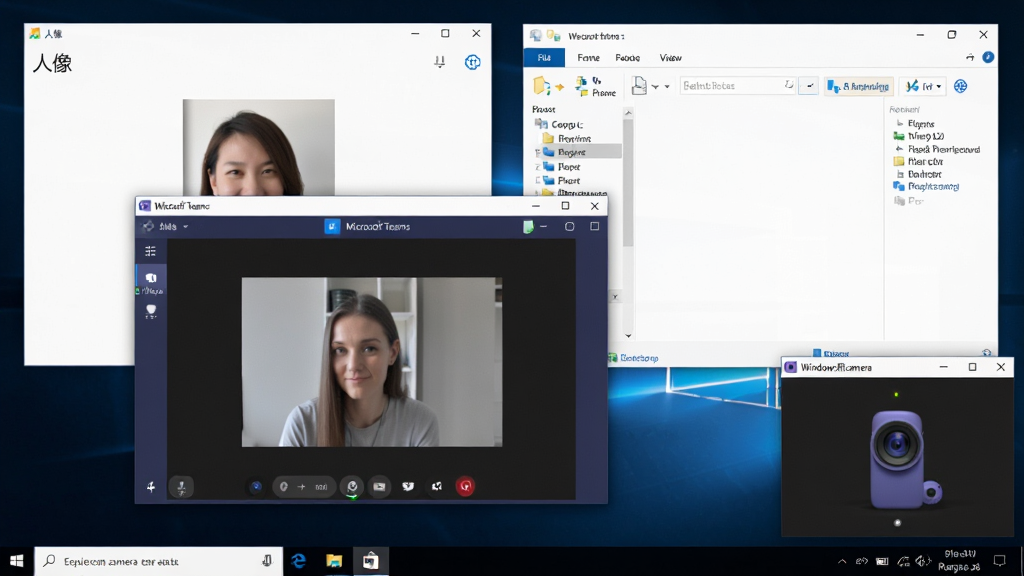Image resolution: width=1024 pixels, height=576 pixels.
Task: Click the woman's video feed in Teams
Action: tap(372, 362)
